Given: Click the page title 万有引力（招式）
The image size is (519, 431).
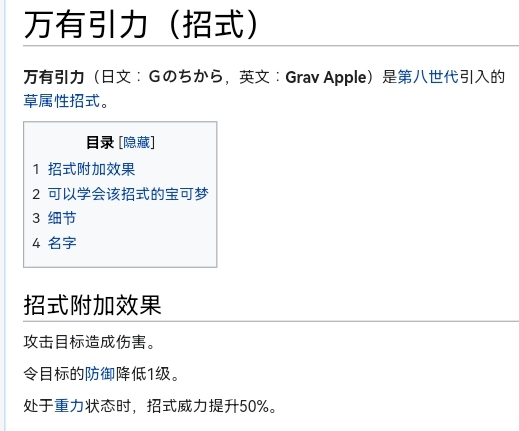Looking at the screenshot, I should (x=141, y=24).
